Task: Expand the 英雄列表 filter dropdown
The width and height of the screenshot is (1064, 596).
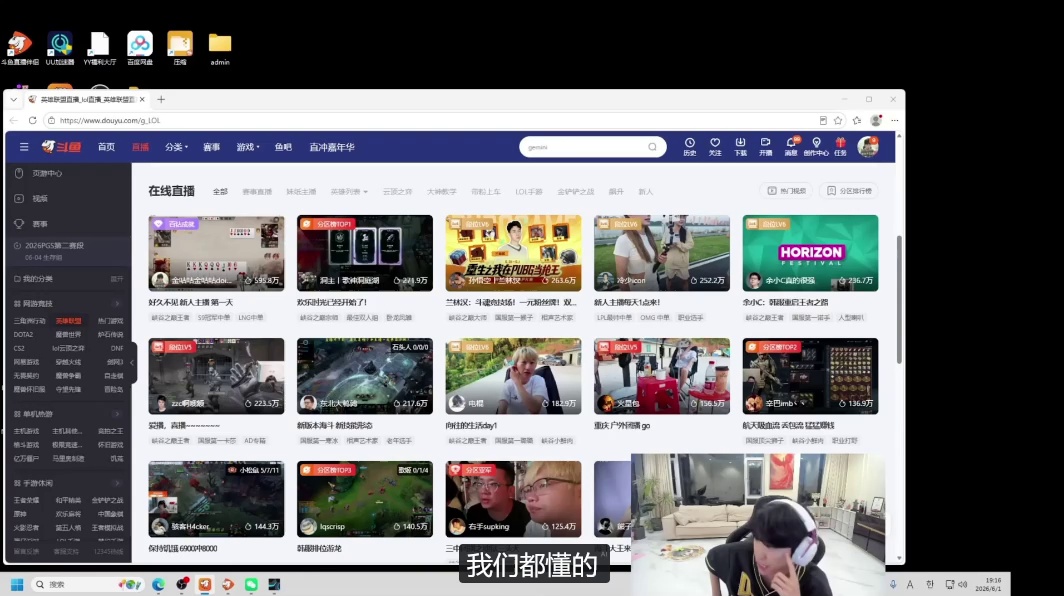Action: click(x=349, y=191)
